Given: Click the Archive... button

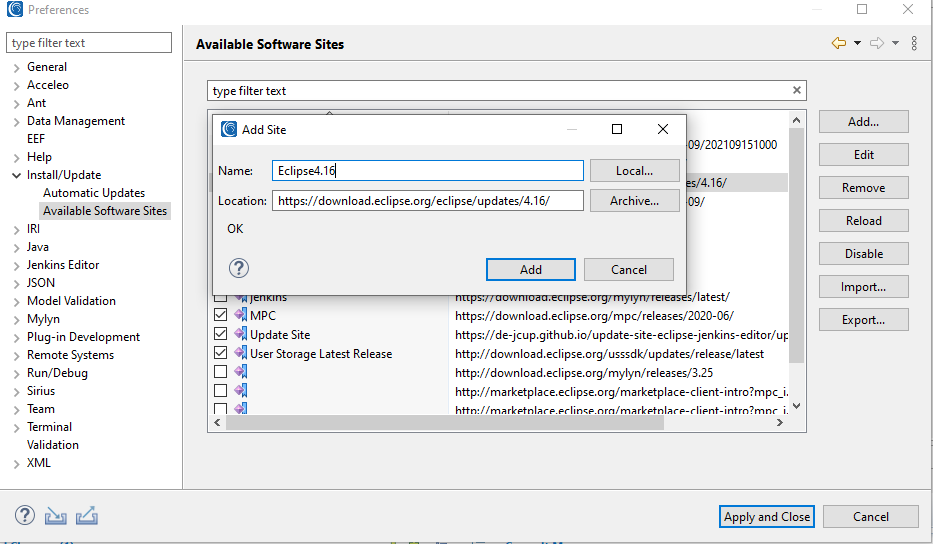Looking at the screenshot, I should coord(634,201).
